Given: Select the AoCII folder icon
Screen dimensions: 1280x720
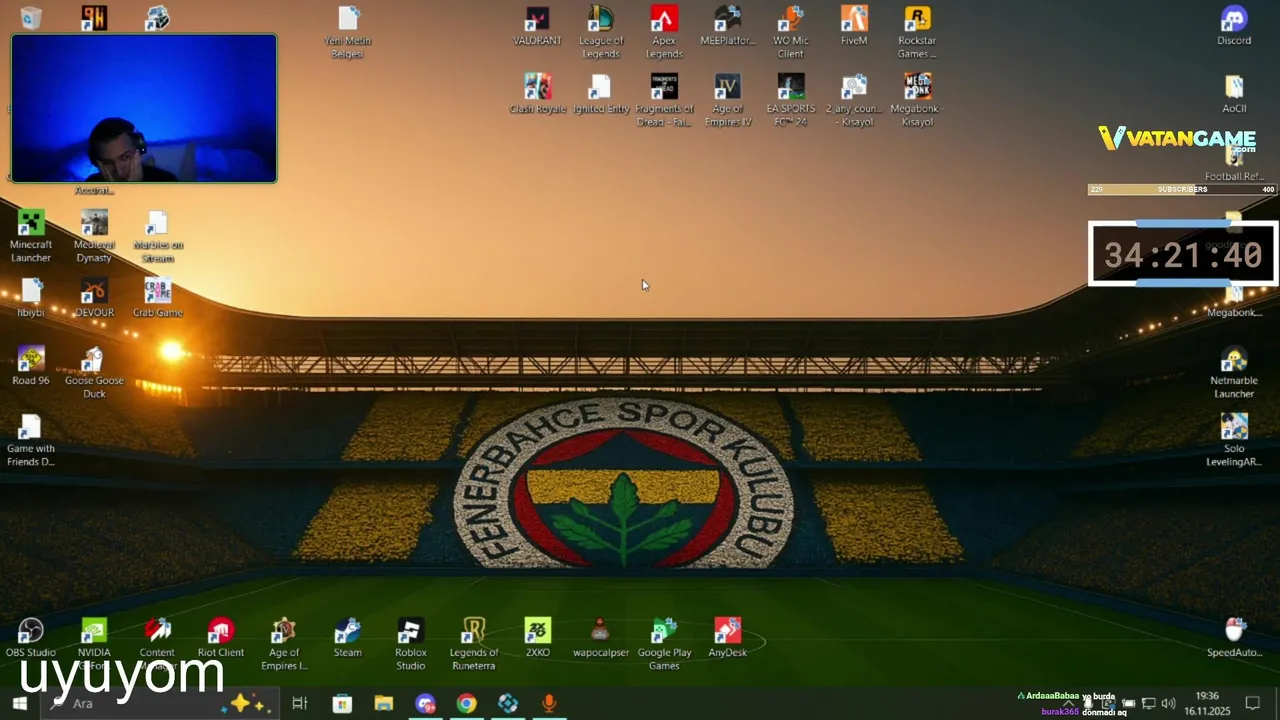Looking at the screenshot, I should [1234, 94].
